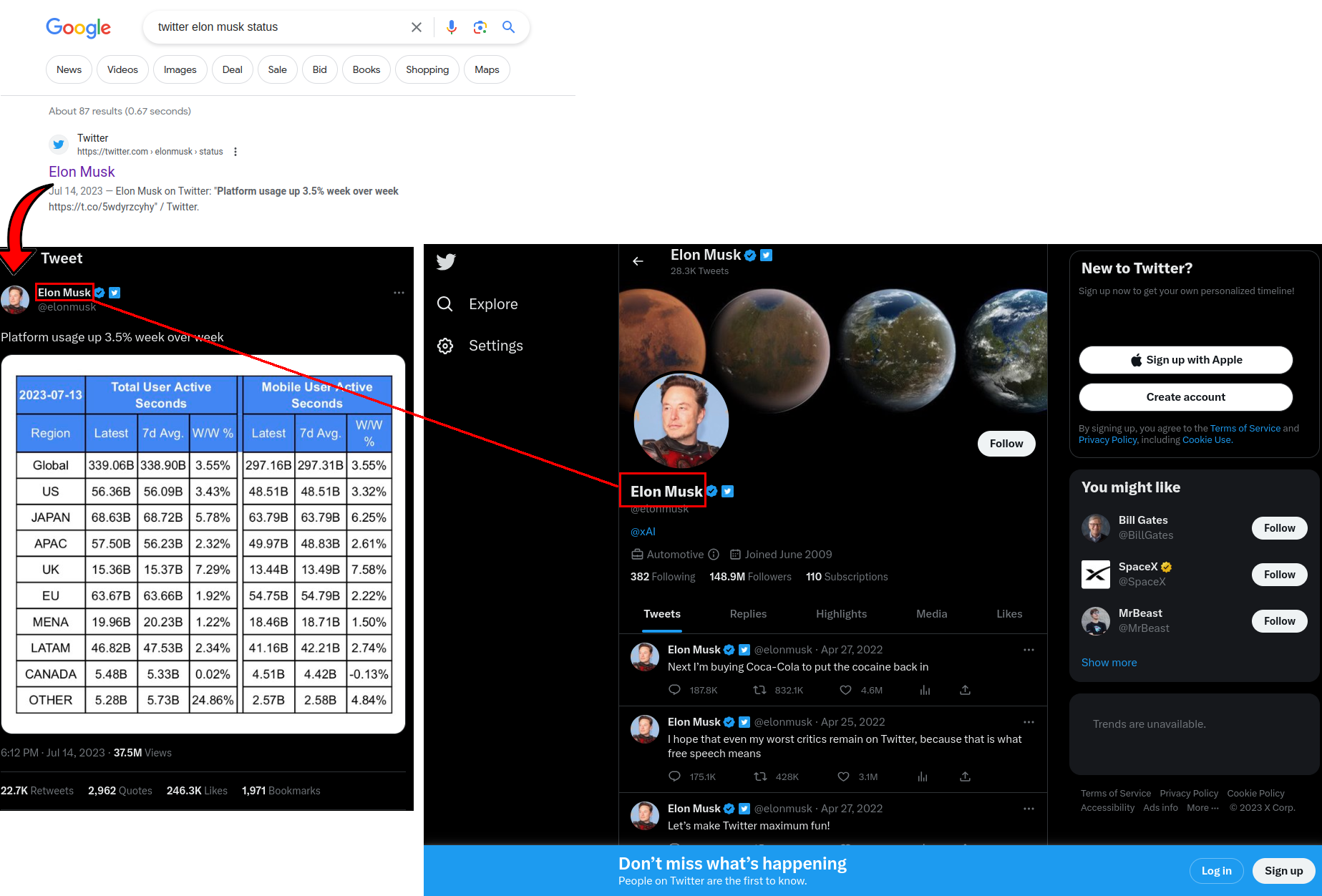Viewport: 1322px width, 896px height.
Task: Select the Deal search filter
Action: [232, 69]
